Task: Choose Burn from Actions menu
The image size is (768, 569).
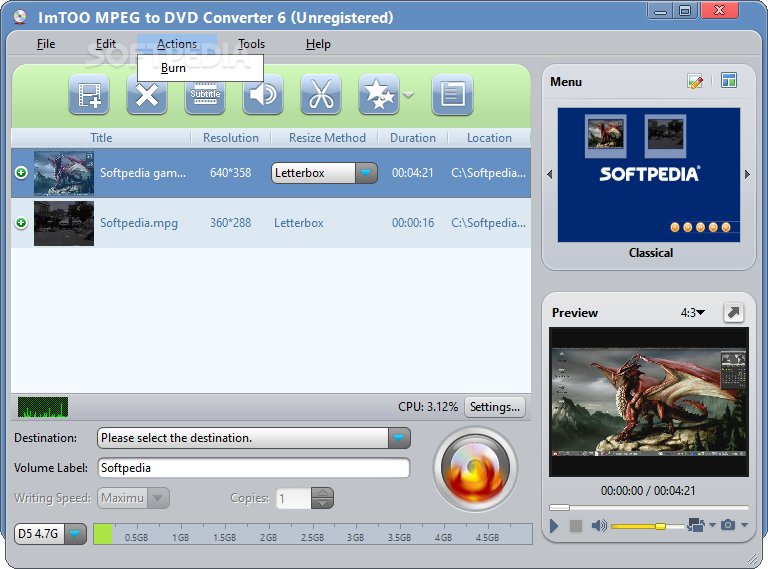Action: click(x=200, y=68)
